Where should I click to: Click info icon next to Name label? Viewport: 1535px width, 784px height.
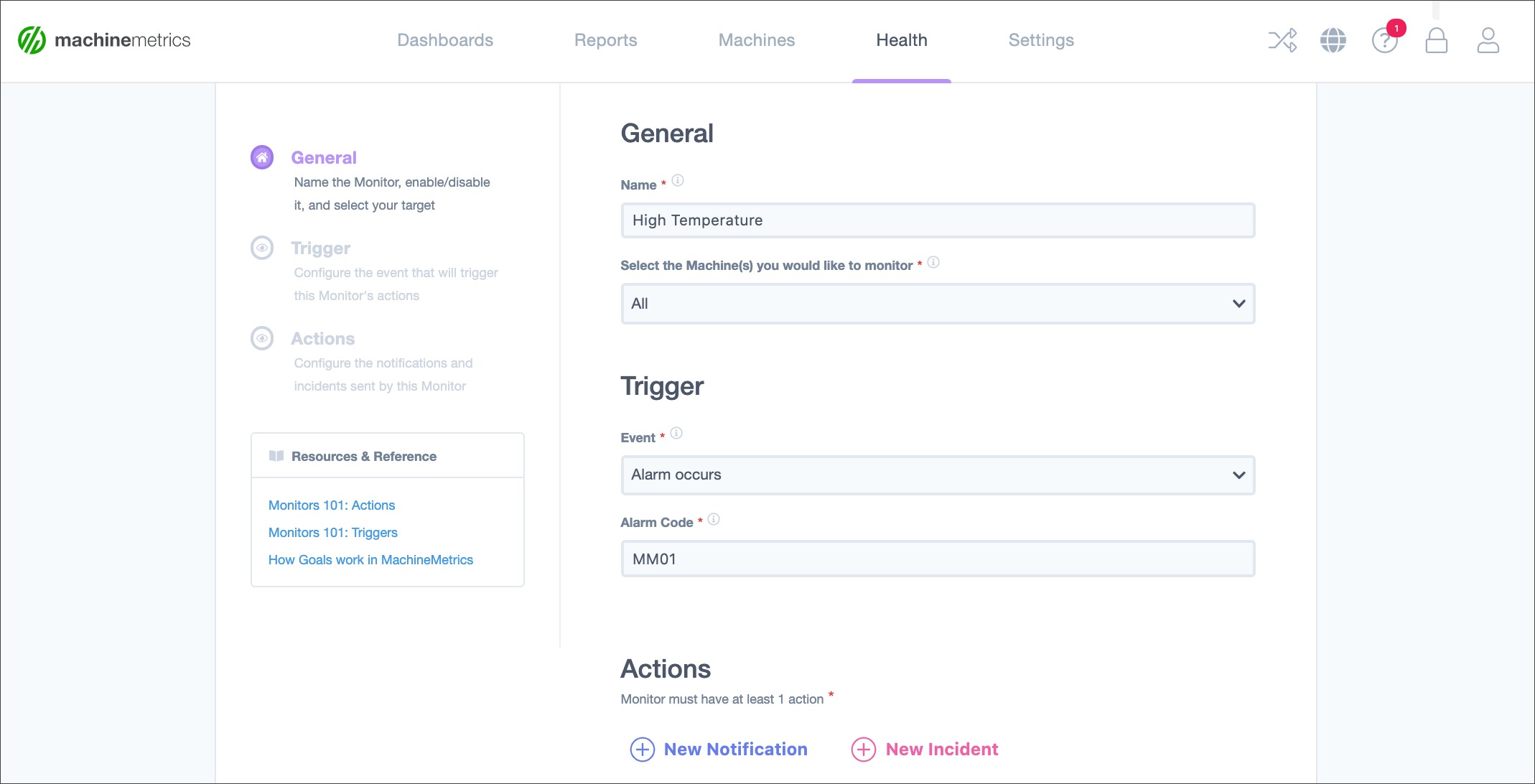pos(678,180)
